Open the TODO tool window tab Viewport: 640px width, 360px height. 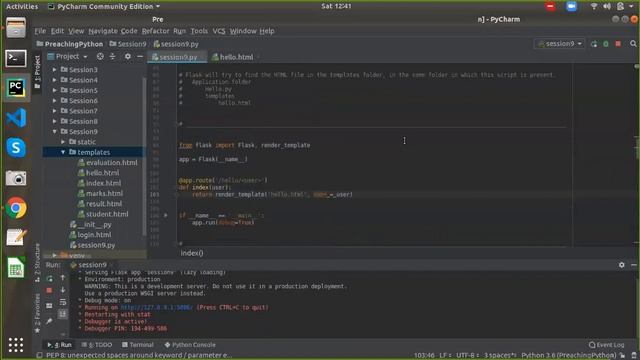[x=97, y=345]
